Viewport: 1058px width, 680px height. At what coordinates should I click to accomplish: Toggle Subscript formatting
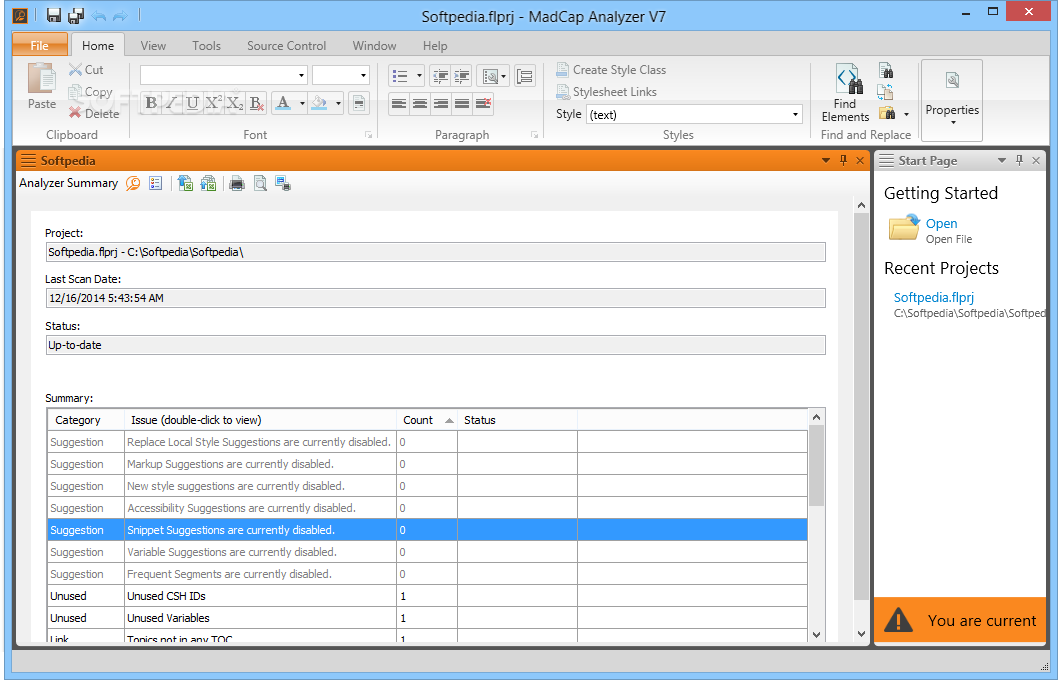pyautogui.click(x=234, y=103)
